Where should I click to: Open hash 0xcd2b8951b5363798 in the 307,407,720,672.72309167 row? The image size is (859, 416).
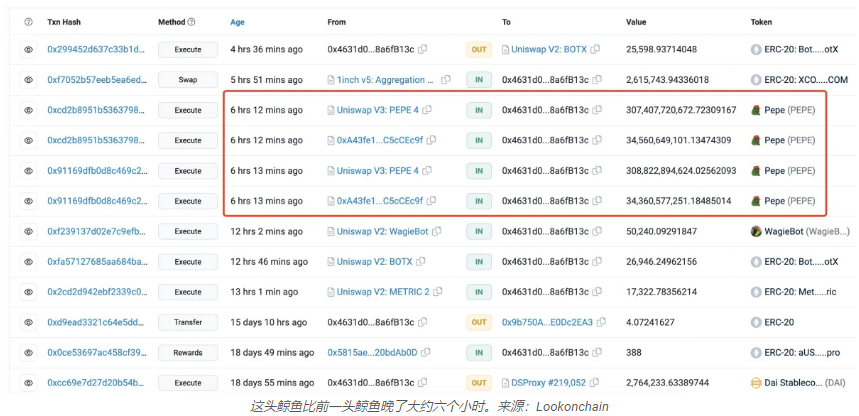(x=97, y=110)
